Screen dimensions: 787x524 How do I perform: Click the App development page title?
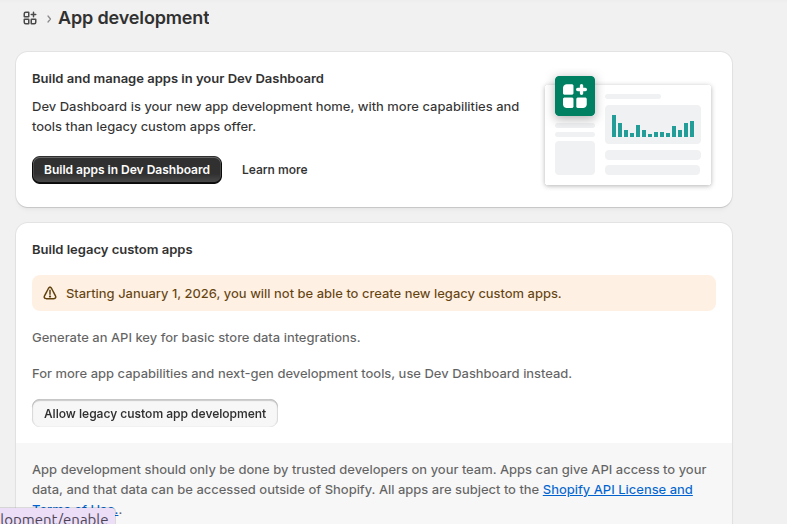click(134, 18)
